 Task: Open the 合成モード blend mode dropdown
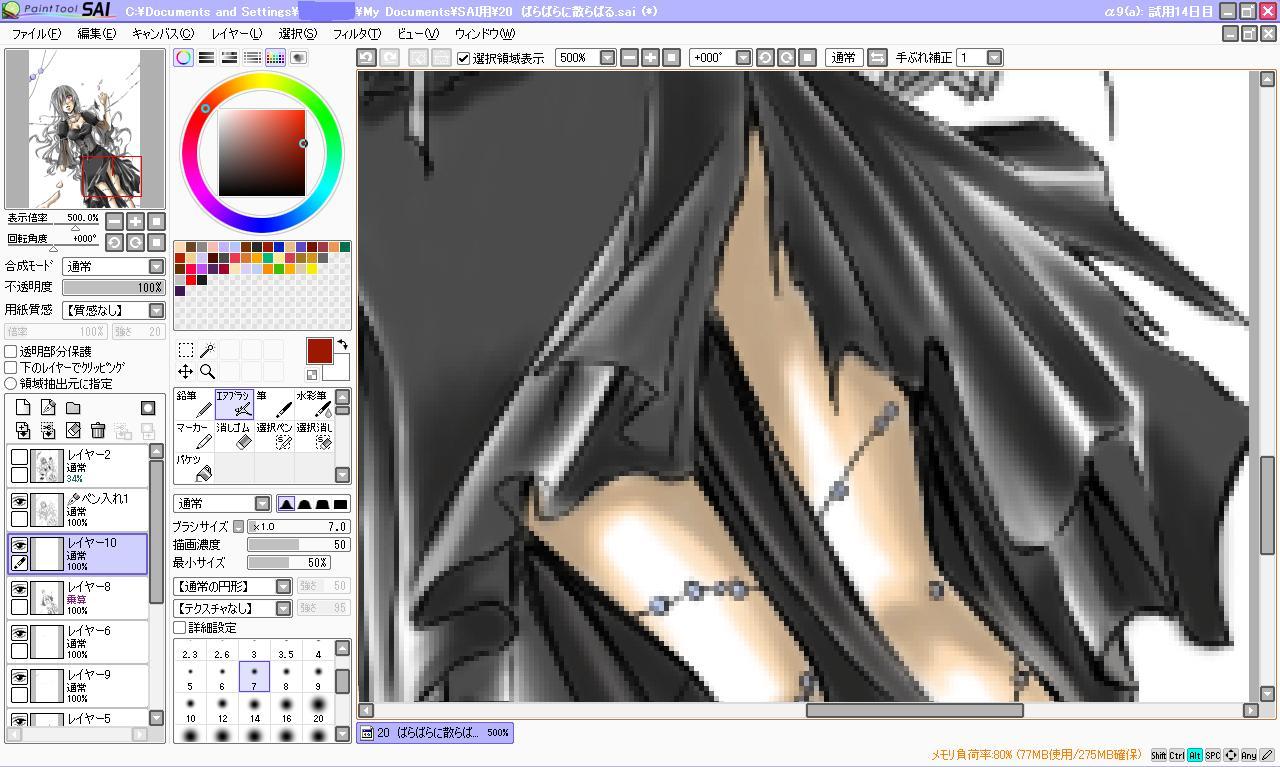[x=114, y=267]
